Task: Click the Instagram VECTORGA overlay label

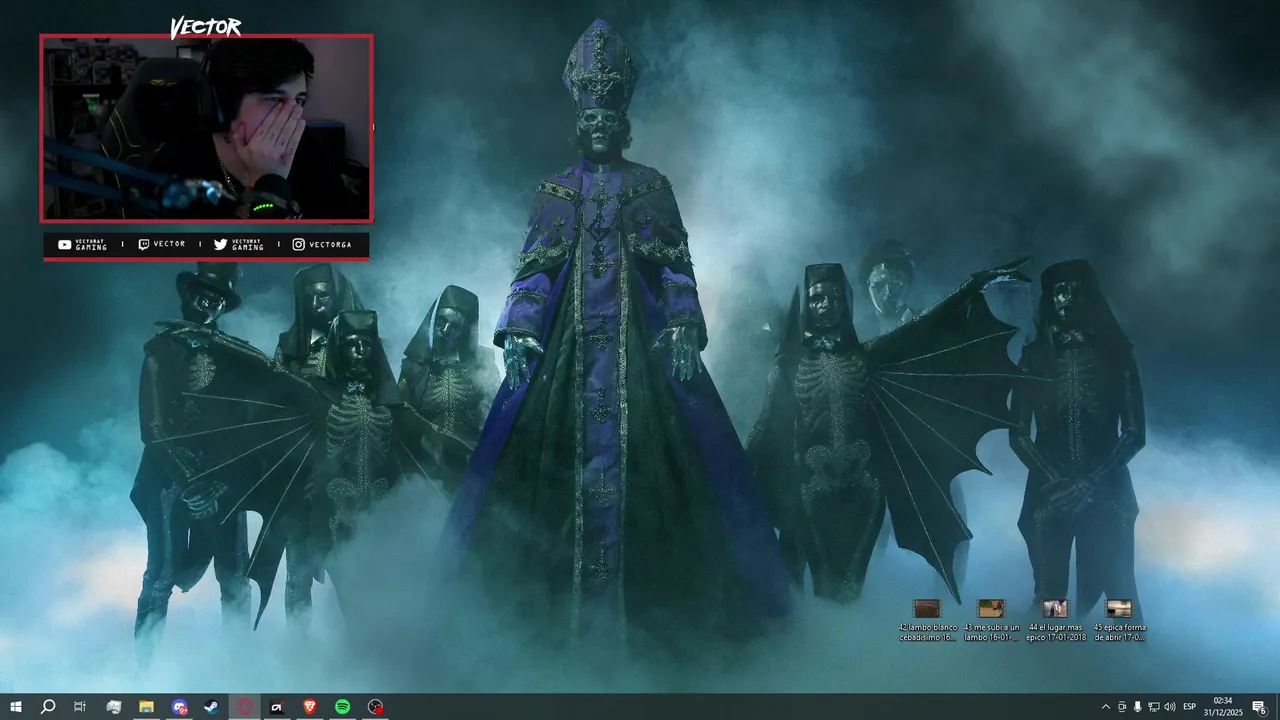Action: pyautogui.click(x=322, y=244)
